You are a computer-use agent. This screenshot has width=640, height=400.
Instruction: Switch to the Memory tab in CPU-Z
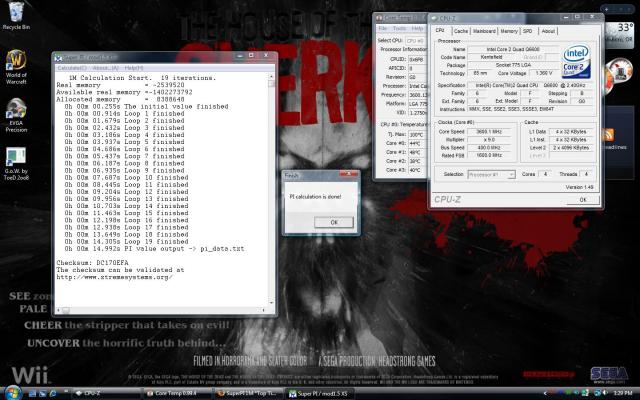(509, 31)
